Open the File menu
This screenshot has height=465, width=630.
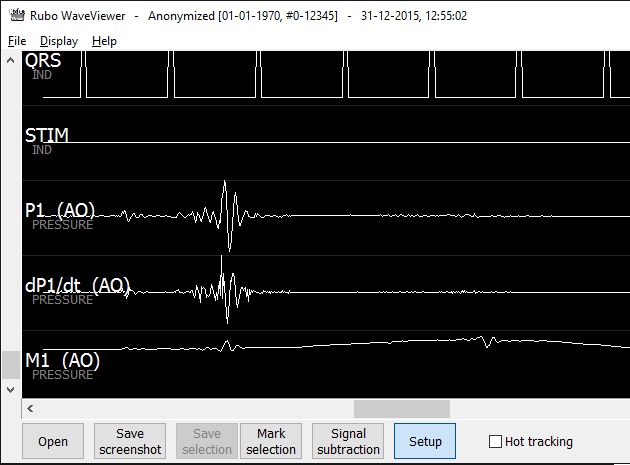17,41
